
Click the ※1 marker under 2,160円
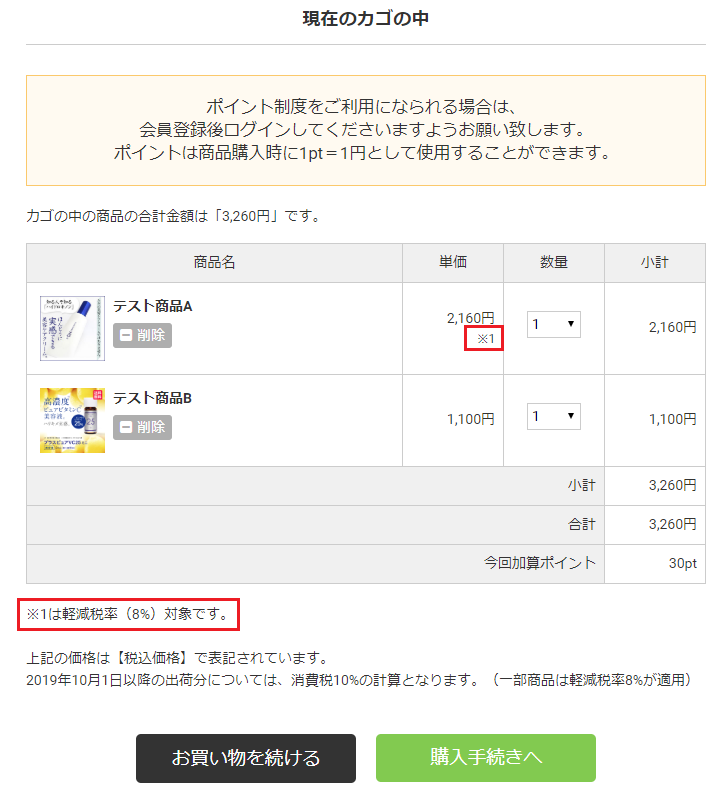coord(486,339)
